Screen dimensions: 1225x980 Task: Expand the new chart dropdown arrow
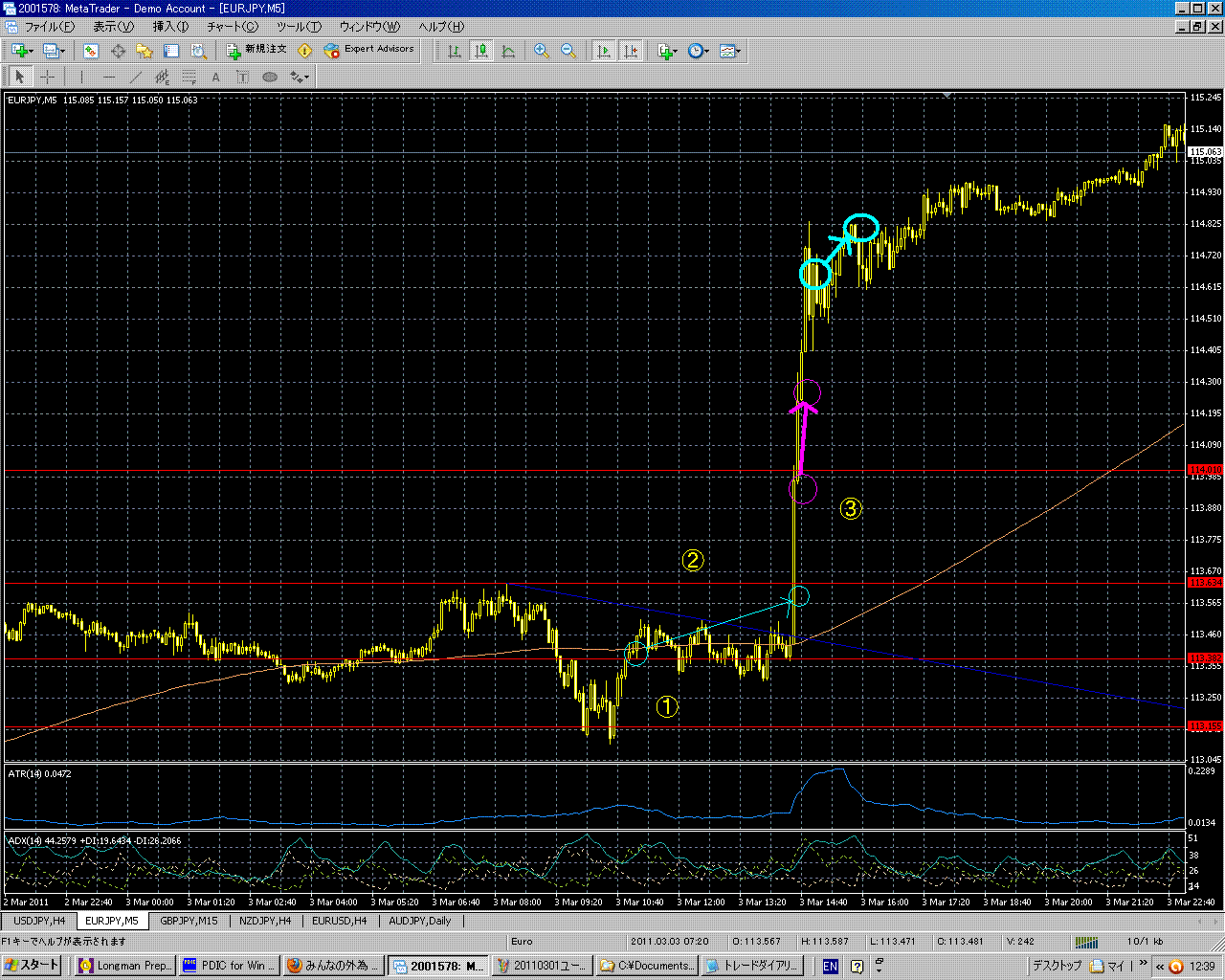coord(32,52)
